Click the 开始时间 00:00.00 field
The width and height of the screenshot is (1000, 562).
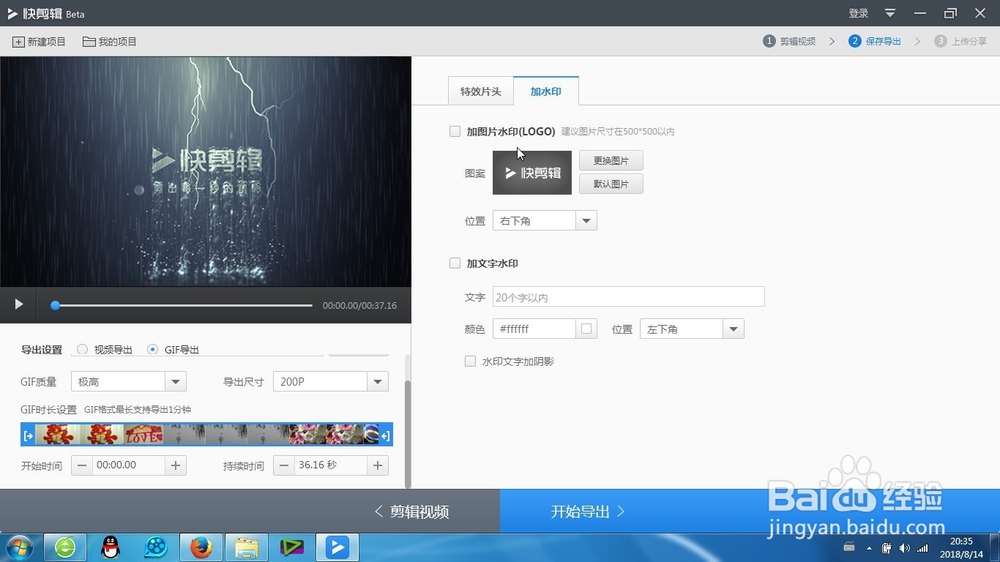click(x=129, y=465)
